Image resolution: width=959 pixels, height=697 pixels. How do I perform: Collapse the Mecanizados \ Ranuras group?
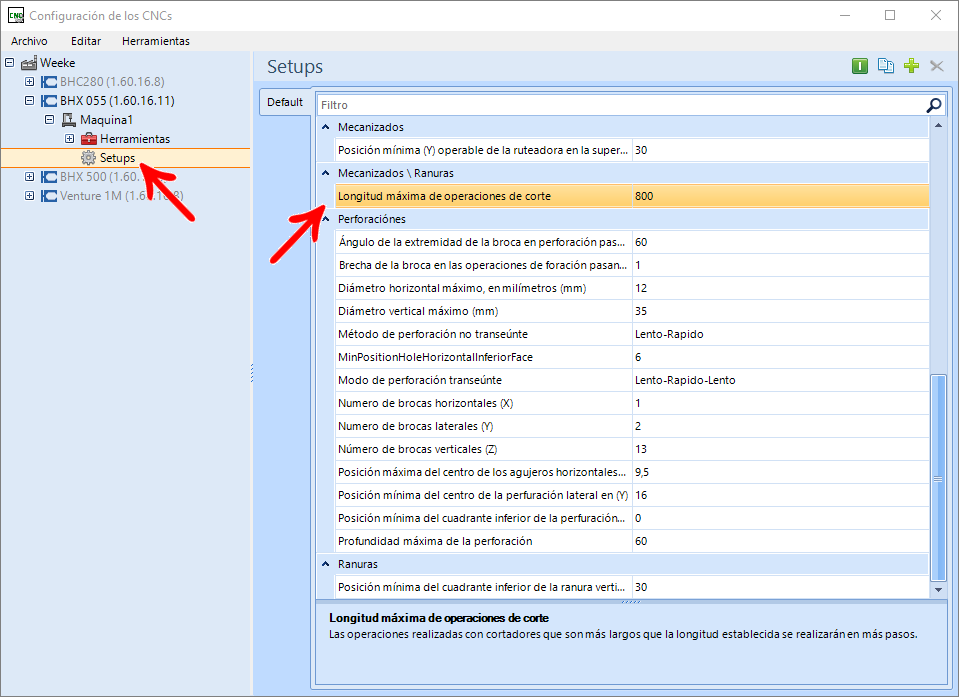click(x=326, y=173)
